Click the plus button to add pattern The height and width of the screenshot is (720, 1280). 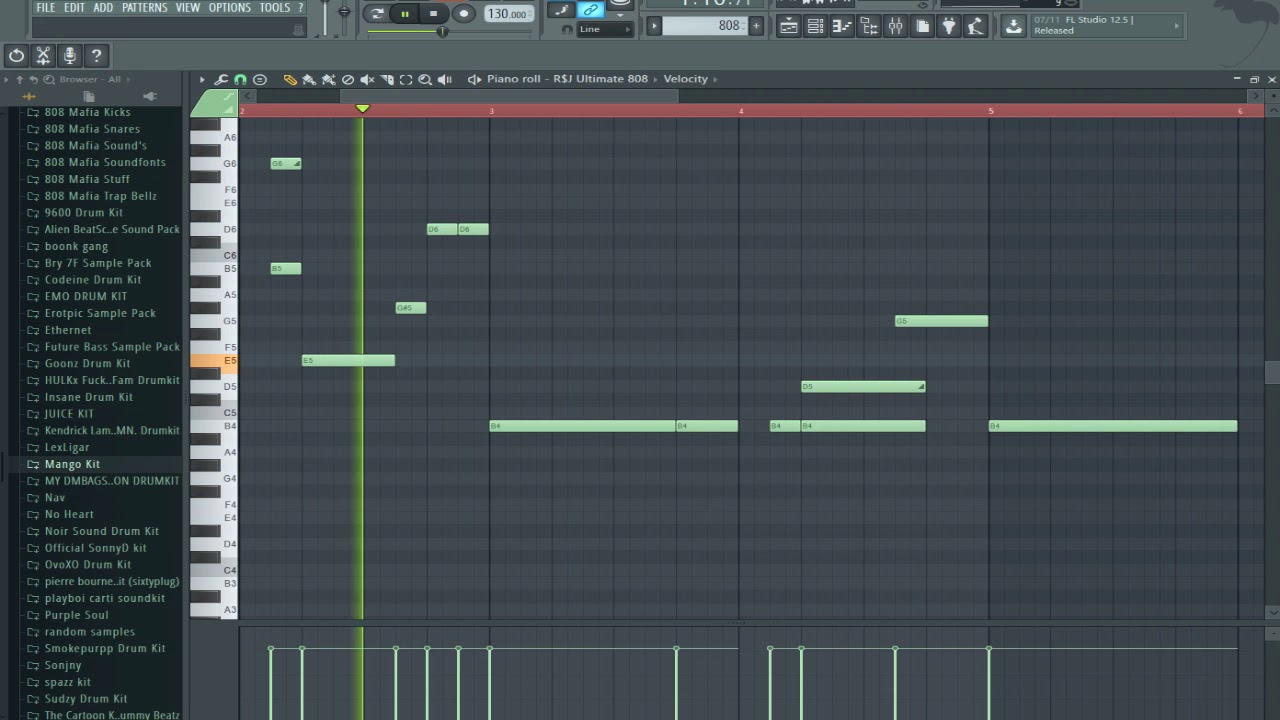pyautogui.click(x=755, y=26)
